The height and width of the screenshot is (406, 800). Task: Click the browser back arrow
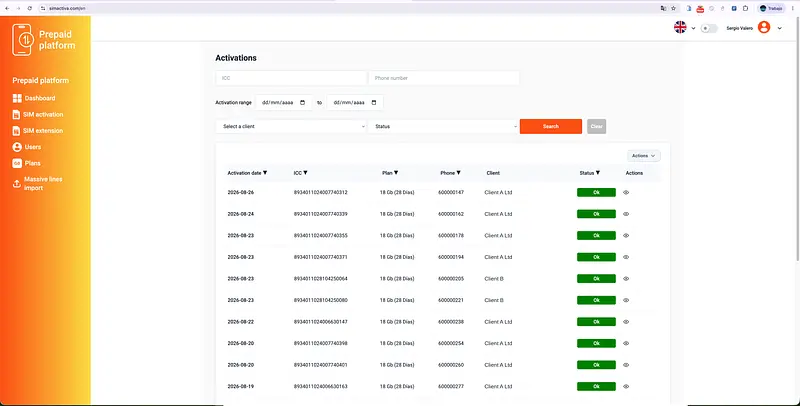pyautogui.click(x=7, y=8)
